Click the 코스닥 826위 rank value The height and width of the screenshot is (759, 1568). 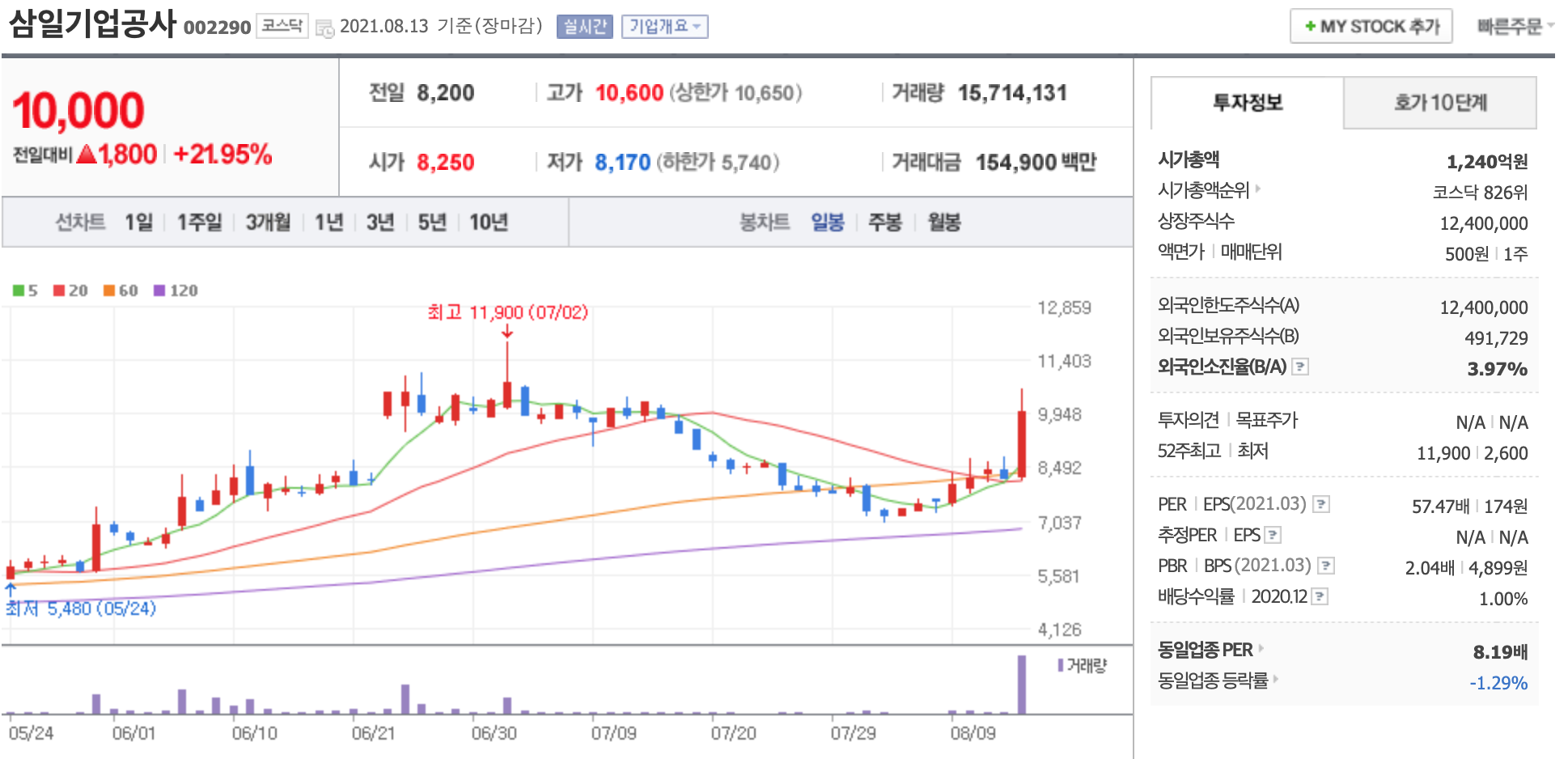(1480, 193)
